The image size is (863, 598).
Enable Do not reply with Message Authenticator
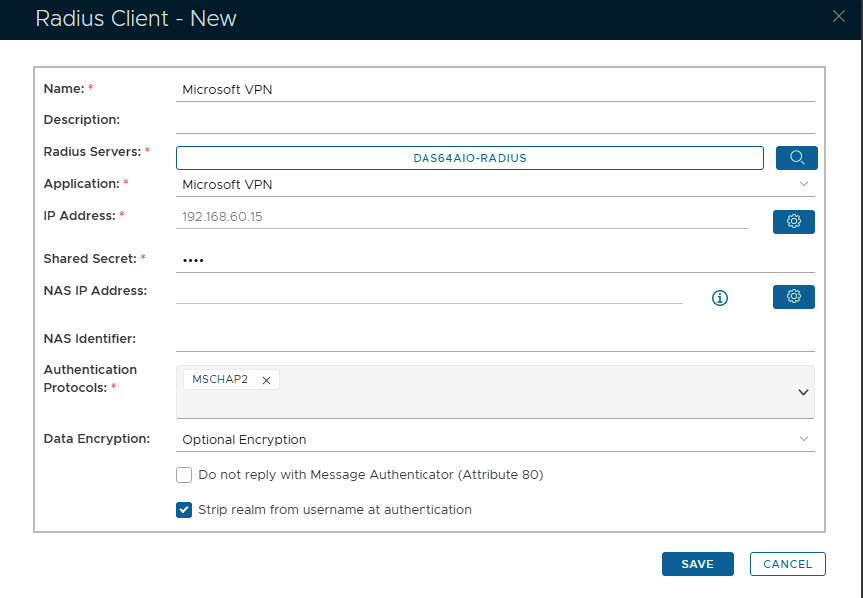[184, 475]
